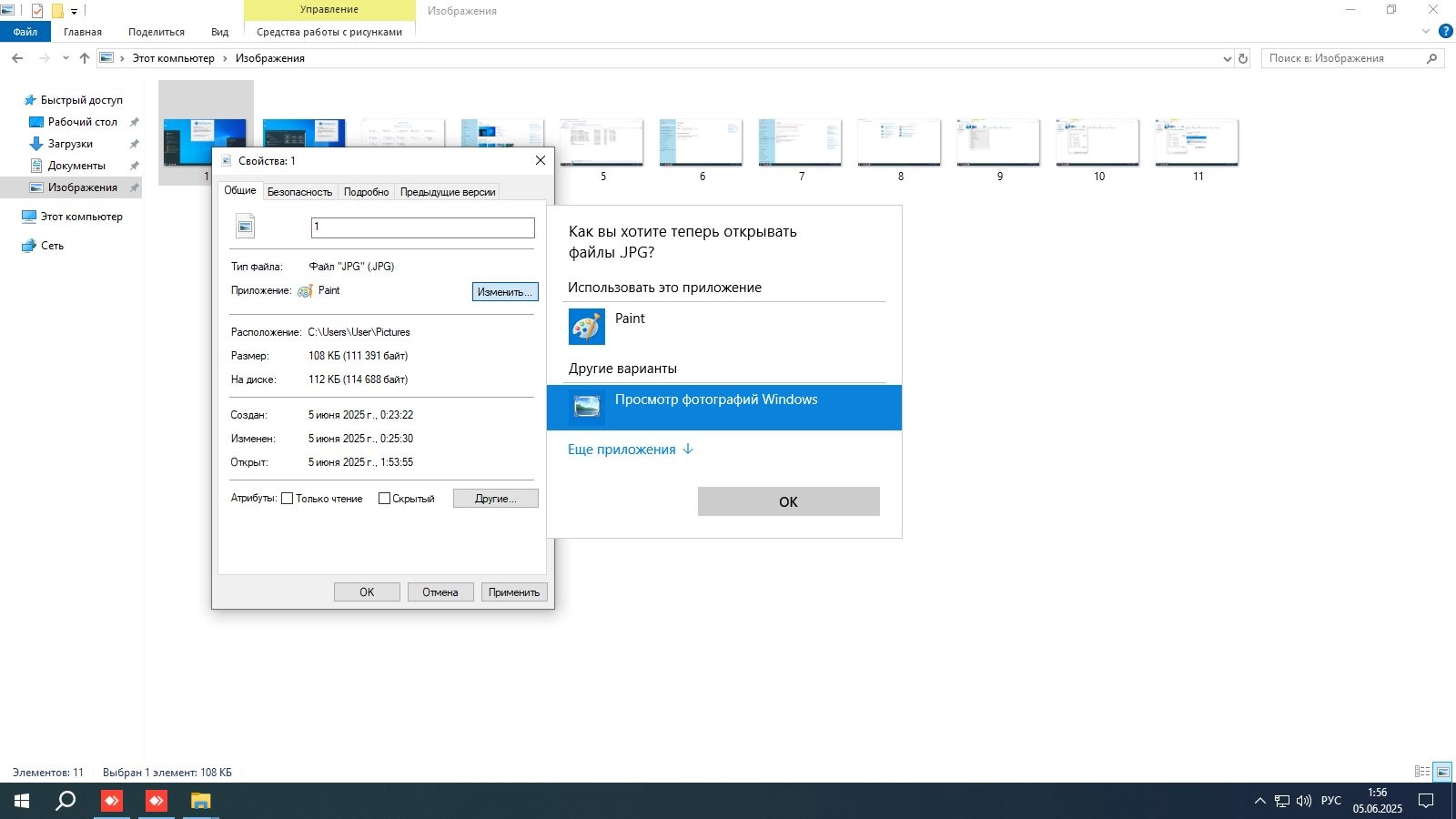Toggle the Скрытый attribute checkbox

click(384, 499)
